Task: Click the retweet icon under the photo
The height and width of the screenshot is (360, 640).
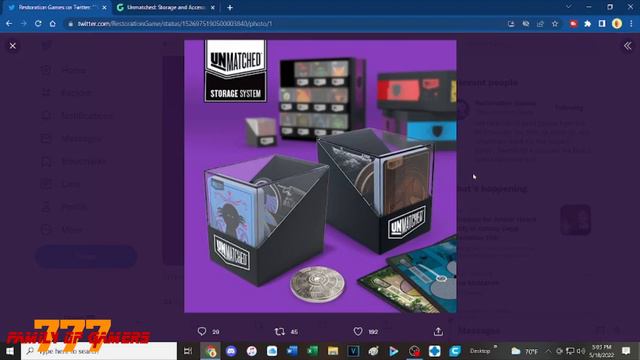Action: click(x=280, y=331)
